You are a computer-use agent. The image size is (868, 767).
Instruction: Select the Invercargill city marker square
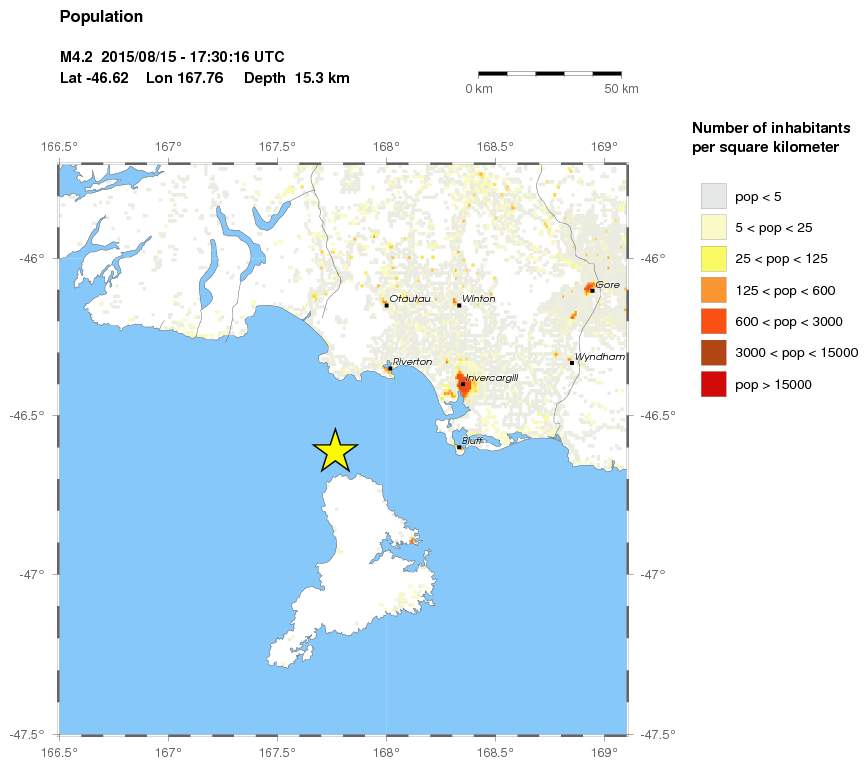(463, 384)
